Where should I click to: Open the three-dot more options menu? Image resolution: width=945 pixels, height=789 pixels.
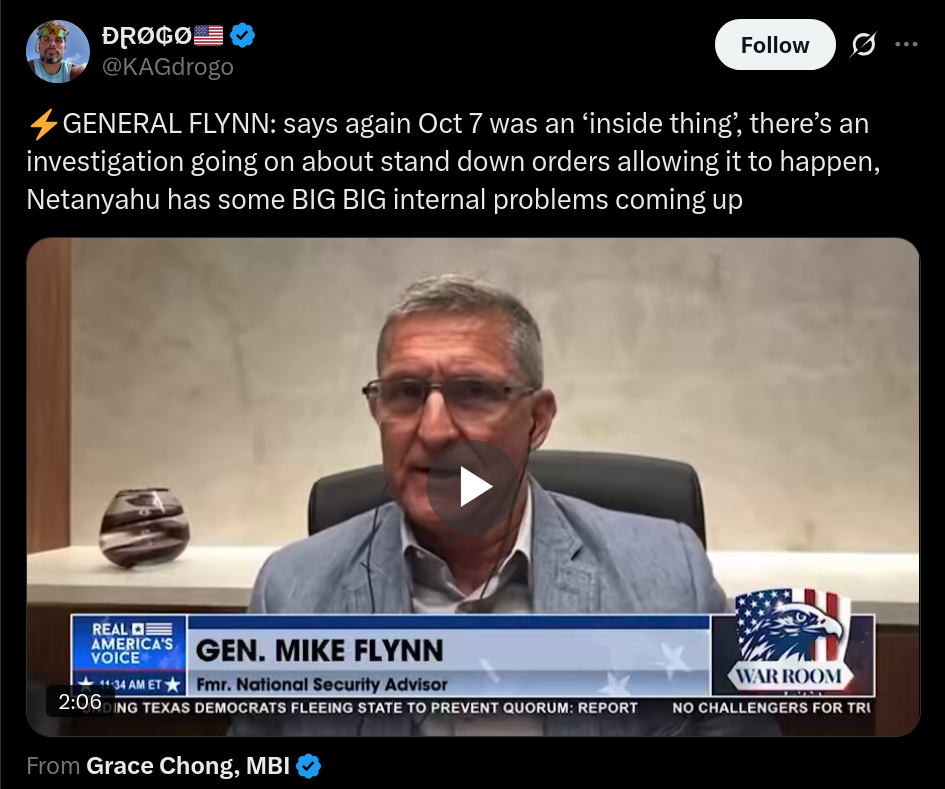pyautogui.click(x=906, y=44)
